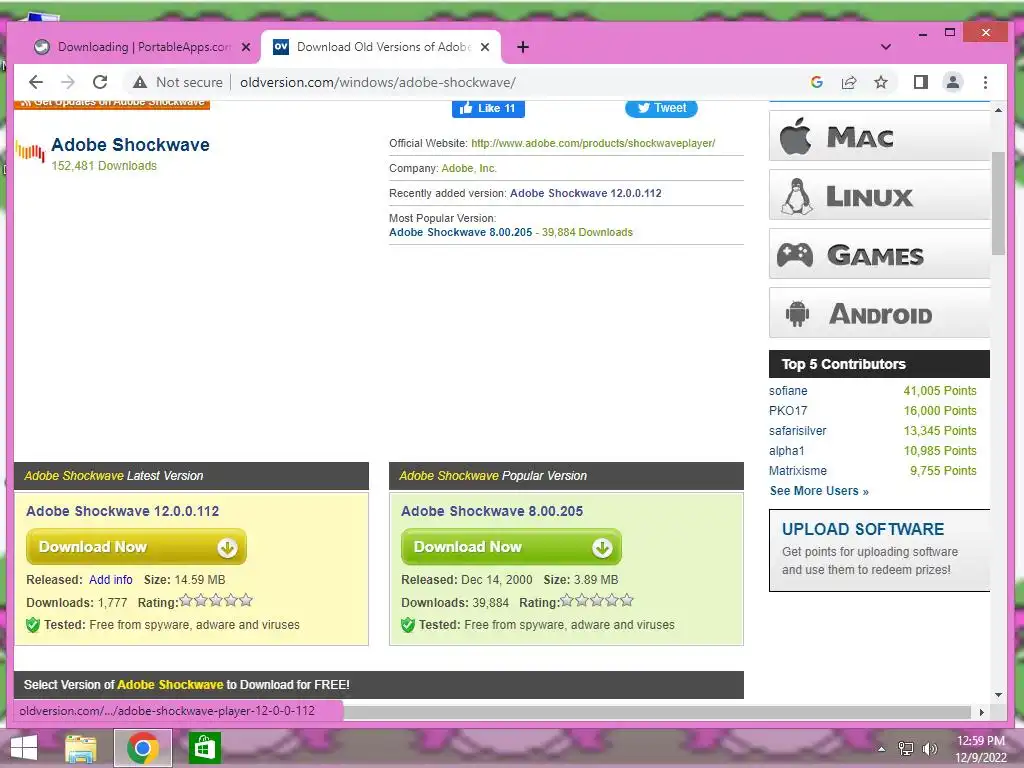Image resolution: width=1024 pixels, height=768 pixels.
Task: Open recently added Adobe Shockwave 12.0.0.112 link
Action: [x=585, y=193]
